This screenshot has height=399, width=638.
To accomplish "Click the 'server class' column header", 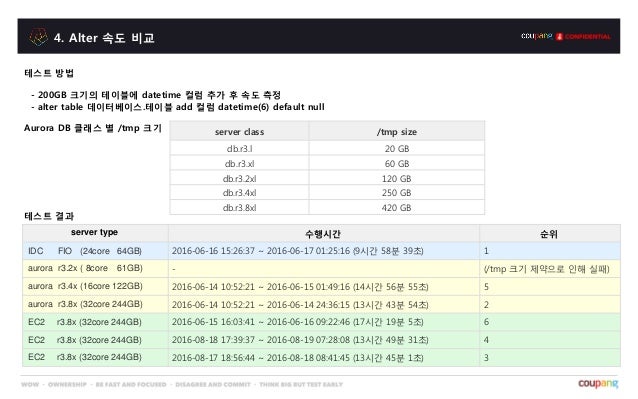I will pos(239,131).
